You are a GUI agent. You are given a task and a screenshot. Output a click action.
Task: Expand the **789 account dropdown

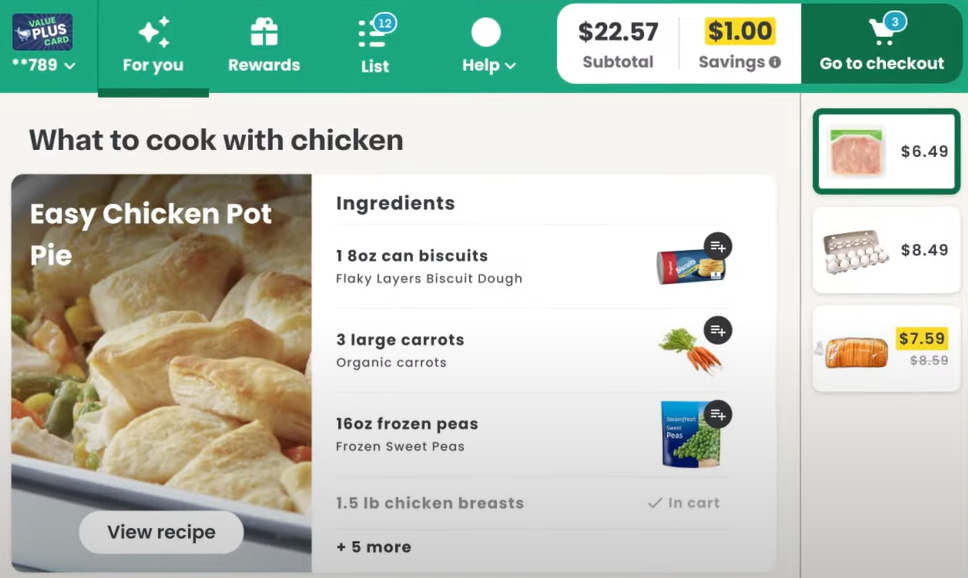click(x=44, y=65)
